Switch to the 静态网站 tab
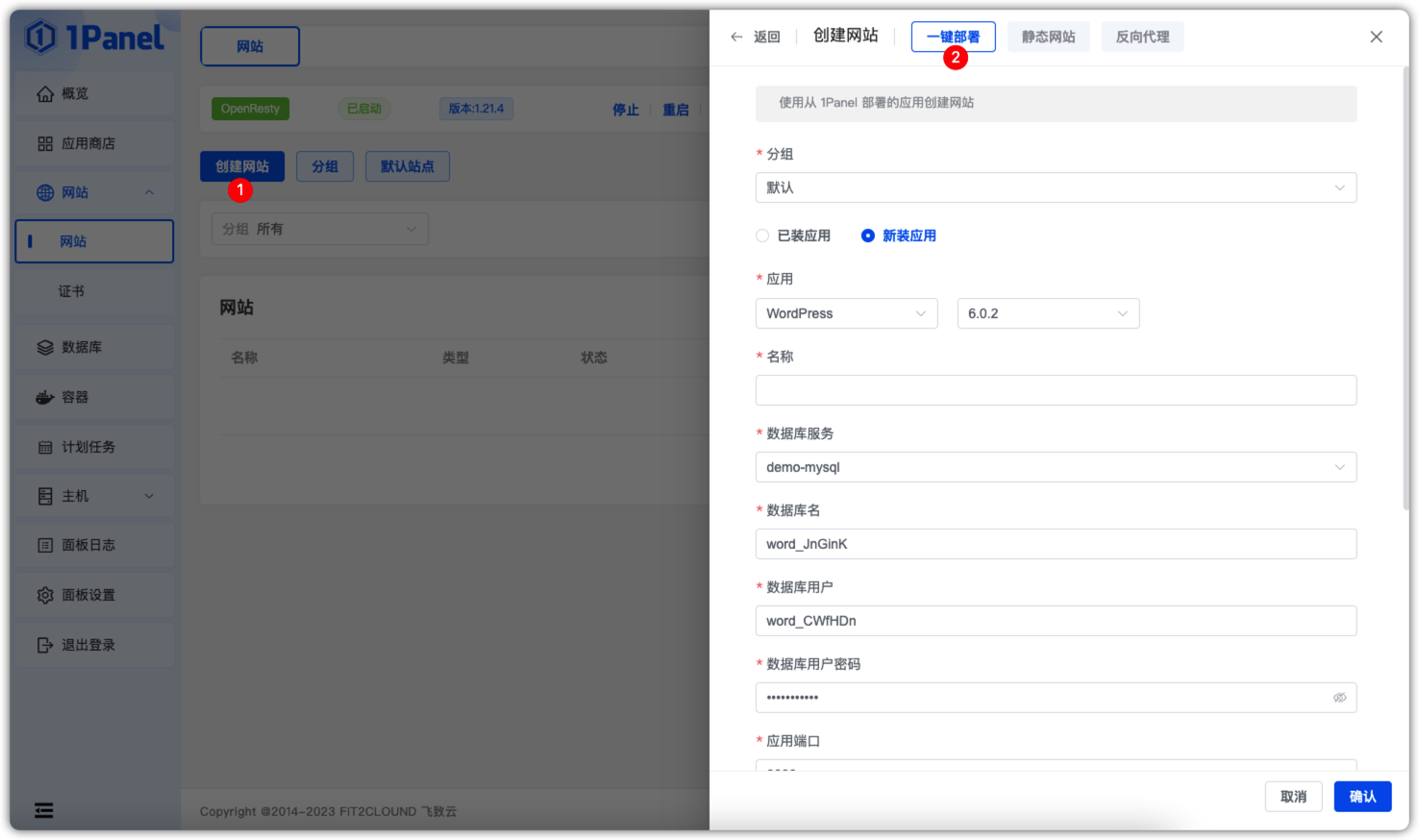 (x=1048, y=36)
